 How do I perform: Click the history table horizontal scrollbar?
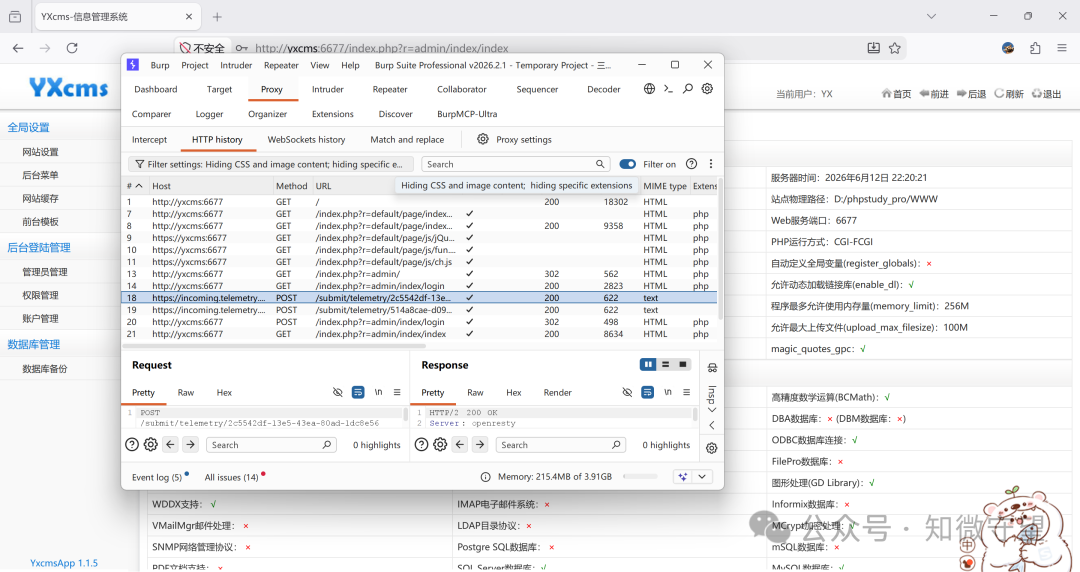(x=274, y=346)
